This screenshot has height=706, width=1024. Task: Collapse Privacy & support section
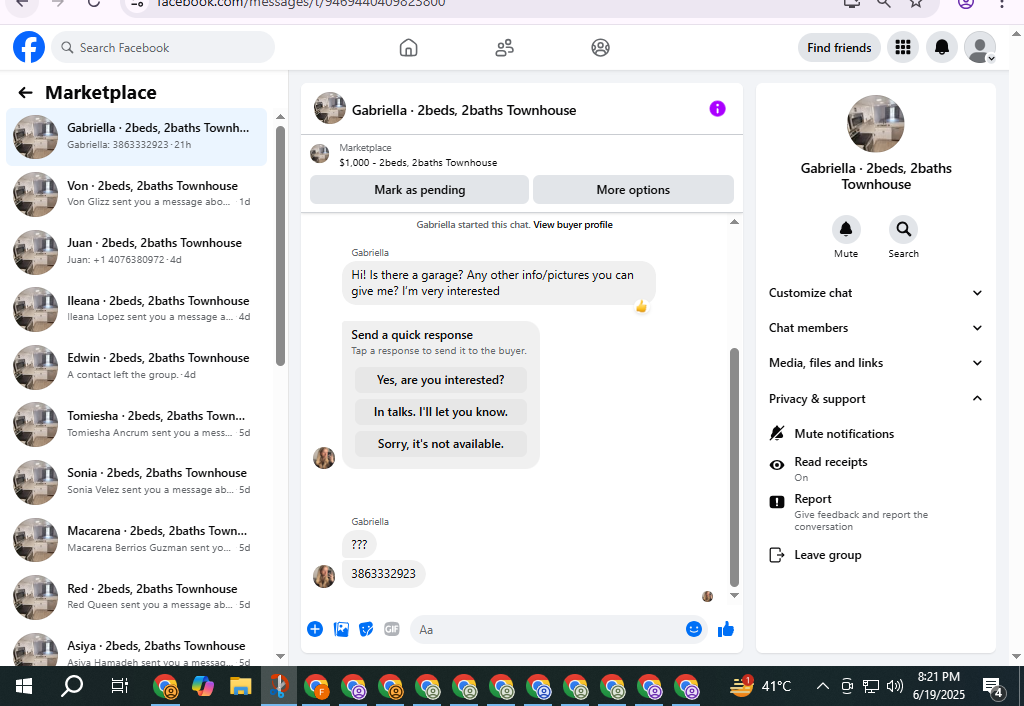pyautogui.click(x=875, y=399)
